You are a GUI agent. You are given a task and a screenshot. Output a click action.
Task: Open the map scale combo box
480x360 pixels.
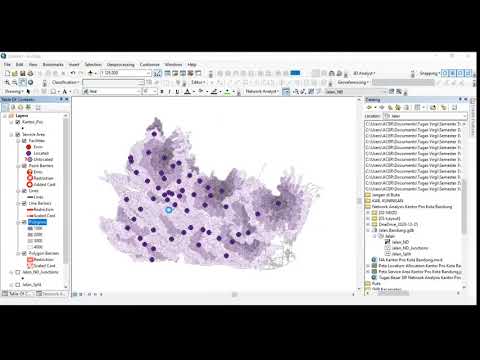[126, 73]
